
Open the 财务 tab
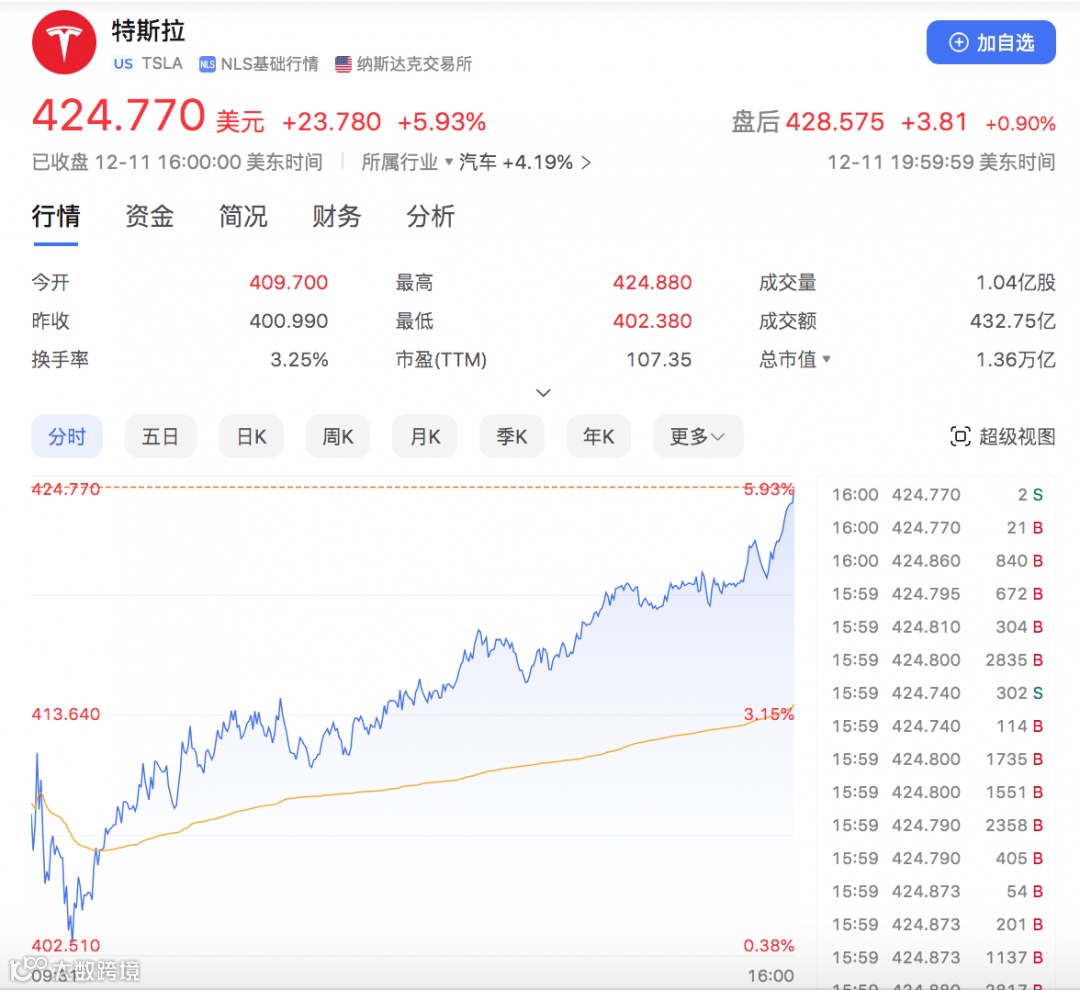(336, 216)
